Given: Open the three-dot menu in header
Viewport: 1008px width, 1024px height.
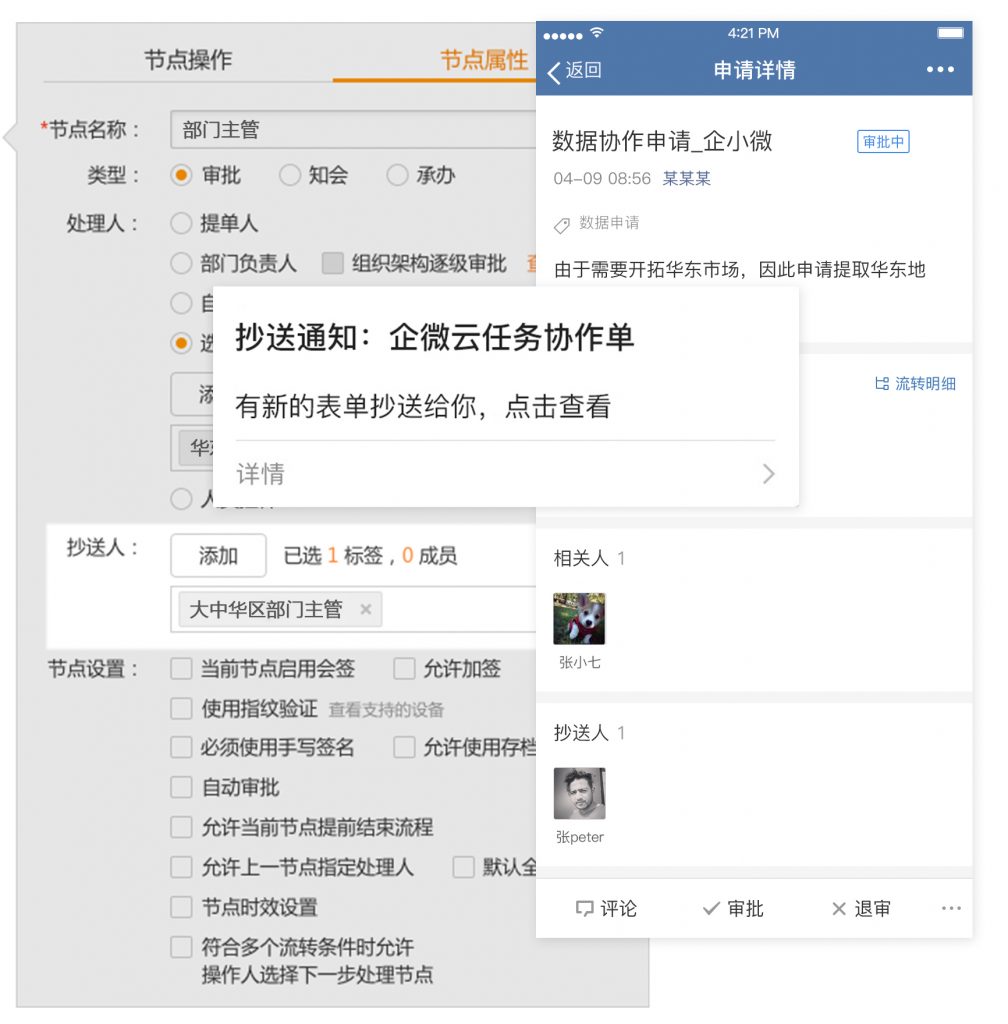Looking at the screenshot, I should [x=940, y=70].
